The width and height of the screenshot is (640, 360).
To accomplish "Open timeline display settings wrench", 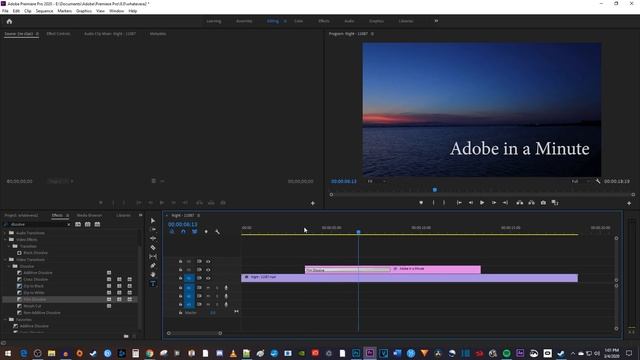I will coord(218,232).
